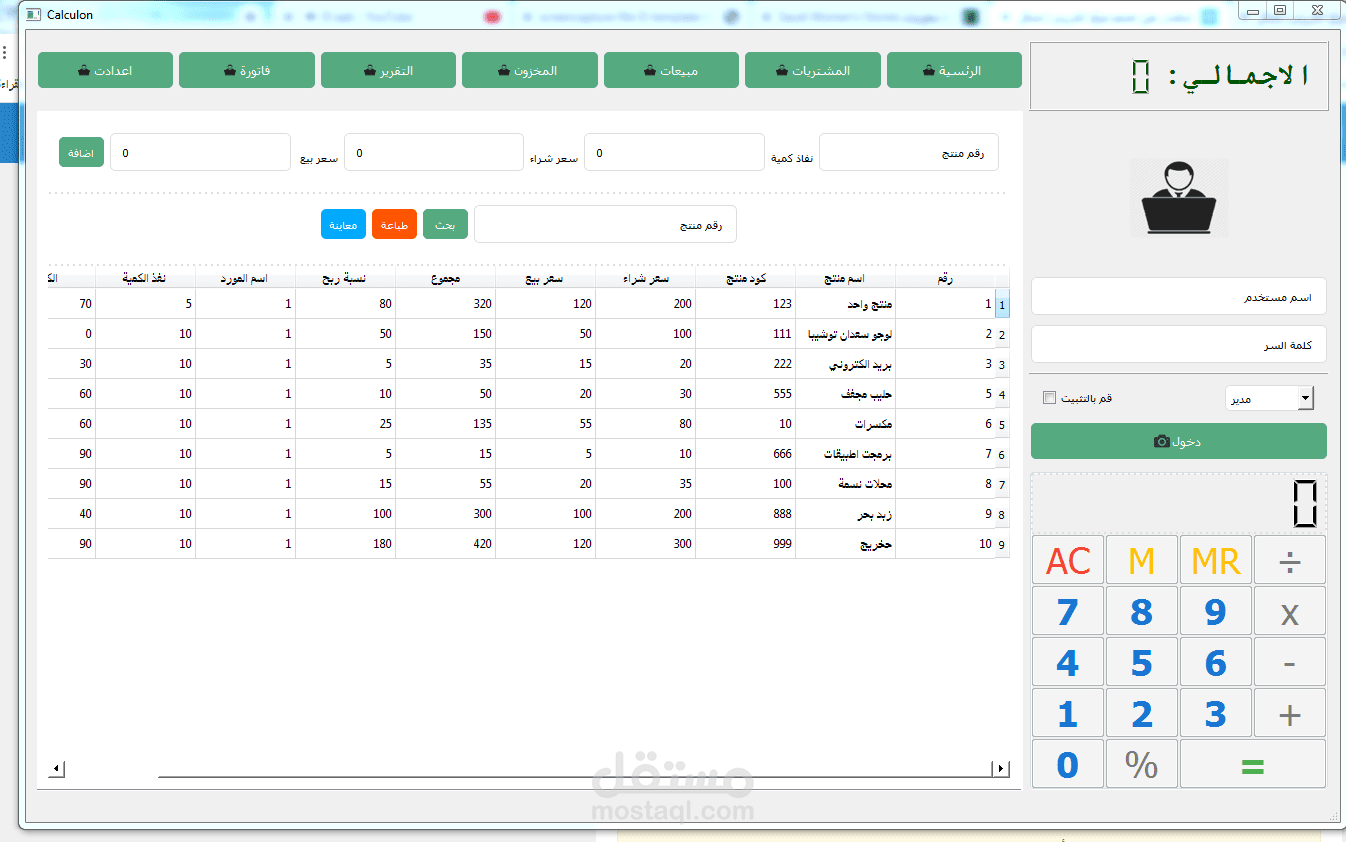Click the user avatar picture

[1179, 198]
